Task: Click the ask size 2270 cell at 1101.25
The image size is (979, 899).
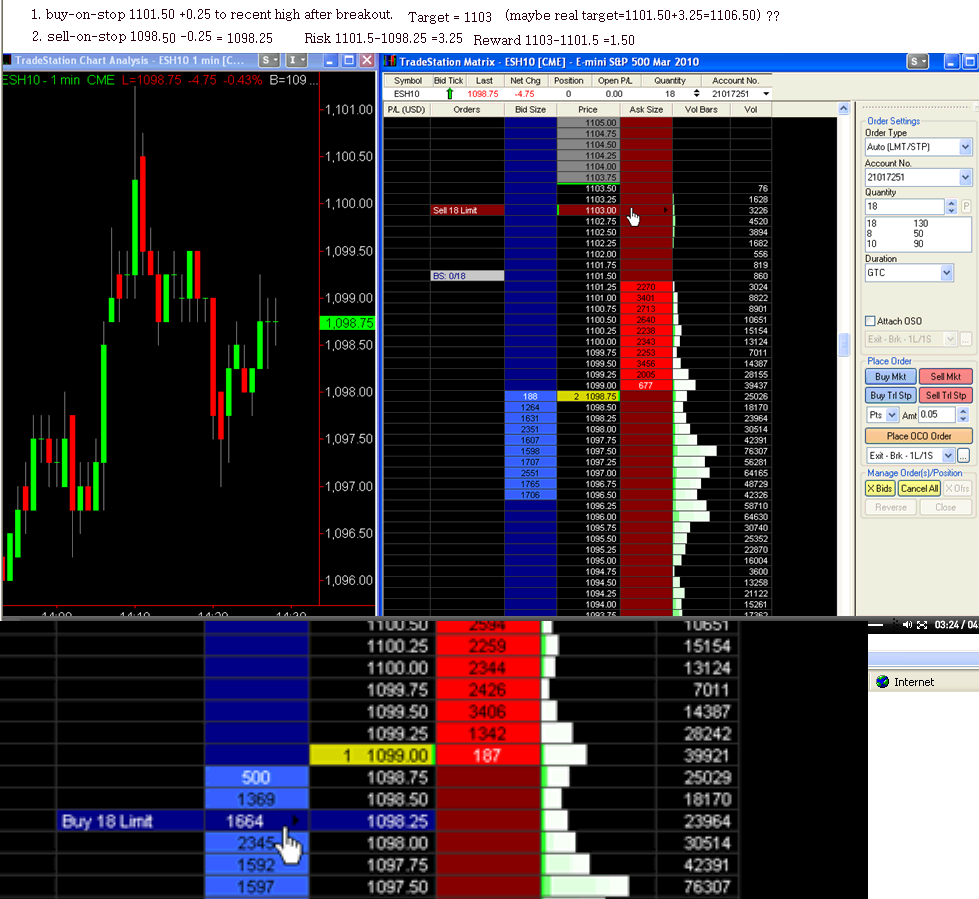Action: pos(646,287)
